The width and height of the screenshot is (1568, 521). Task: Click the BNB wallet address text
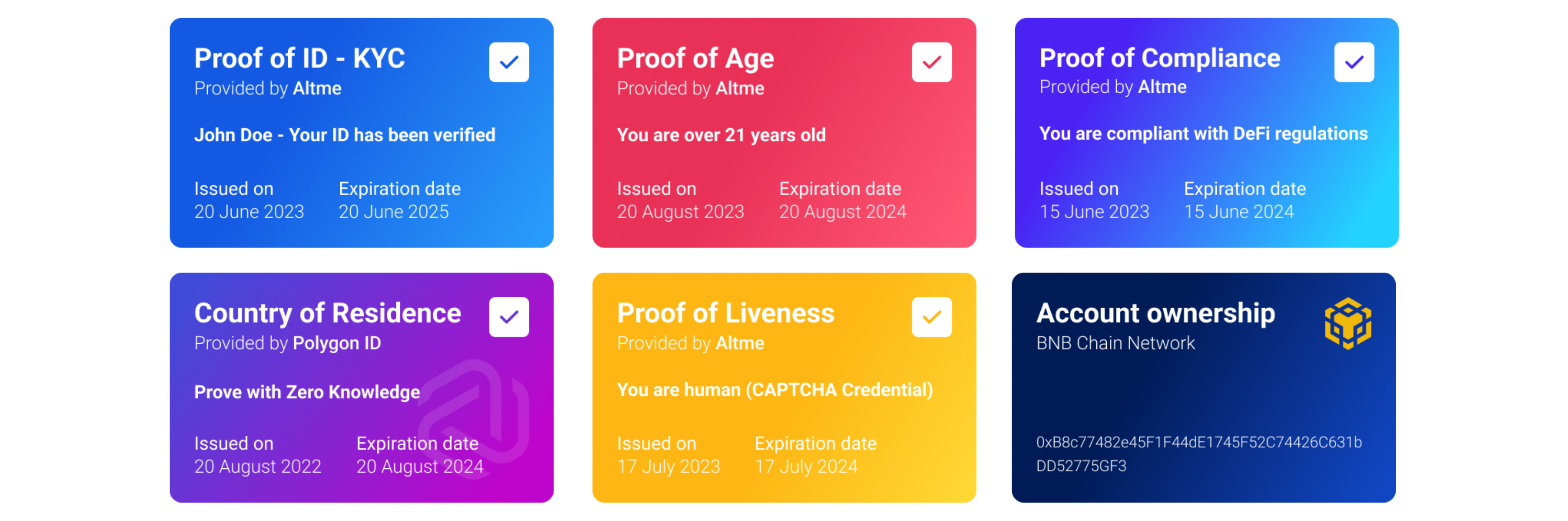(x=1198, y=453)
